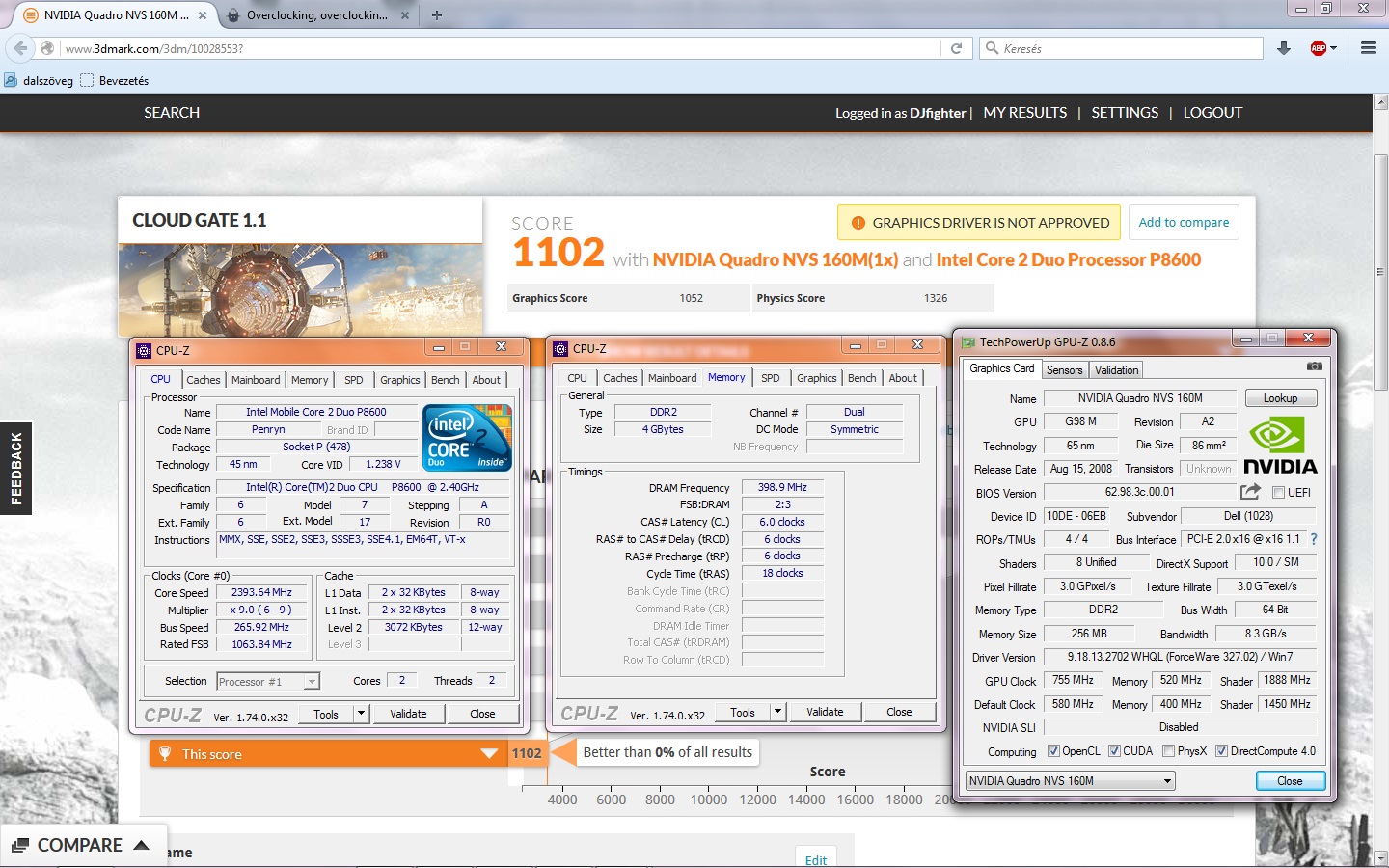This screenshot has height=868, width=1389.
Task: Toggle the PhysX checkbox
Action: pyautogui.click(x=1168, y=751)
